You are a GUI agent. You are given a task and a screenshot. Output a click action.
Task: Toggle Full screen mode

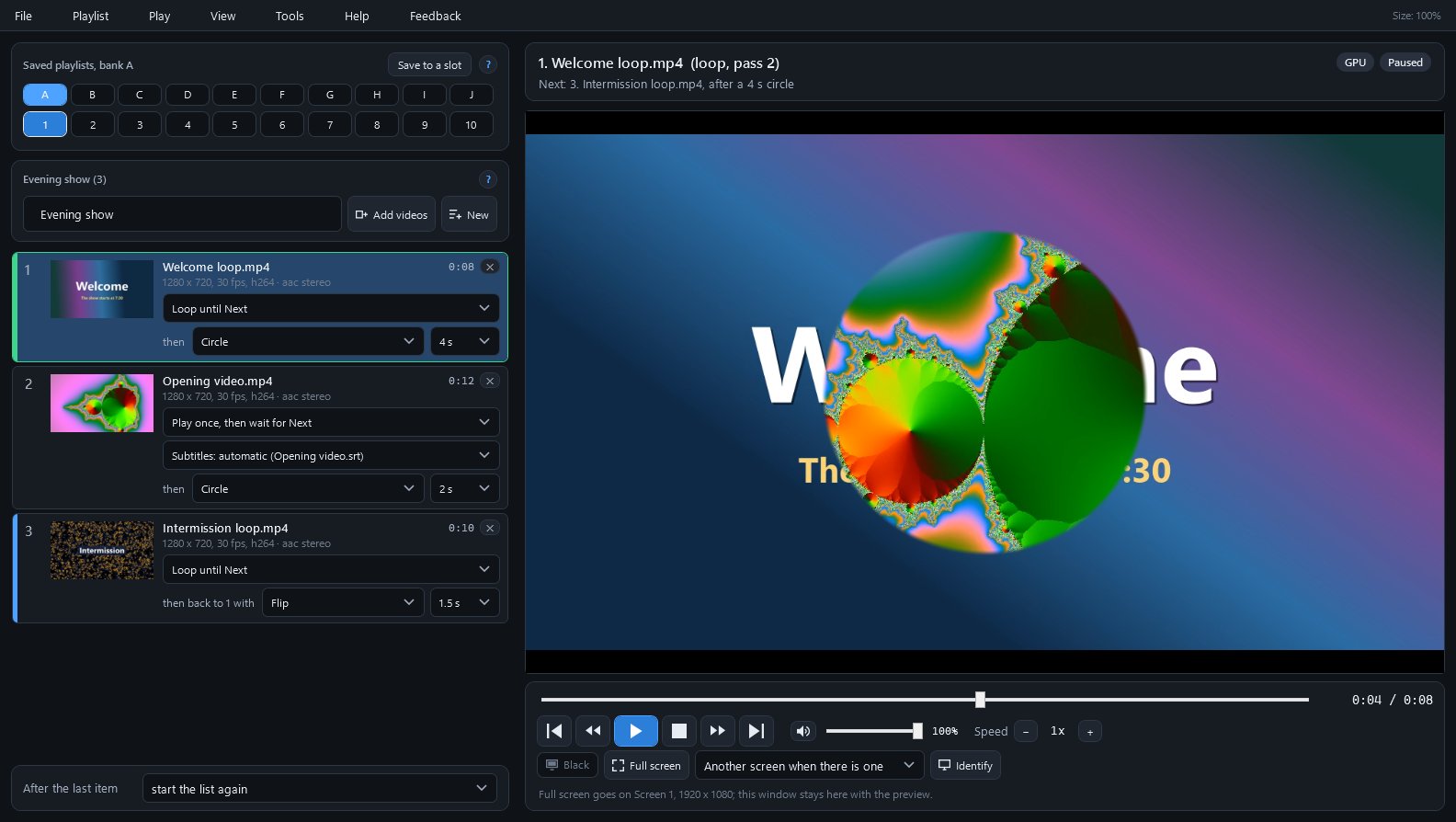point(646,765)
